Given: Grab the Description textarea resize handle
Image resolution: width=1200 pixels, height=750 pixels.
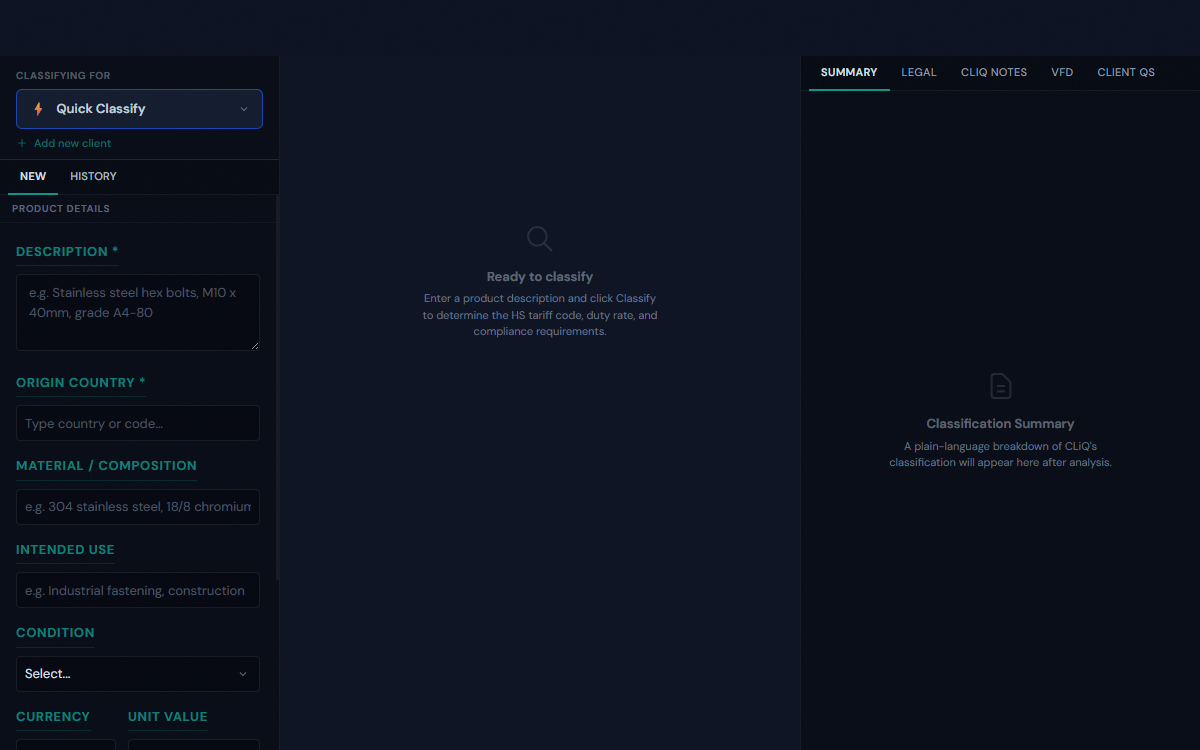Looking at the screenshot, I should (x=255, y=346).
